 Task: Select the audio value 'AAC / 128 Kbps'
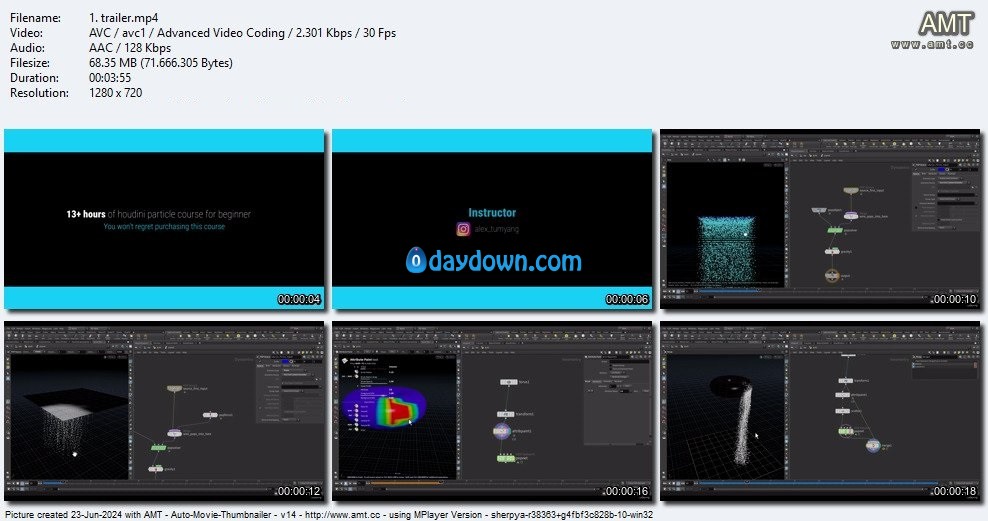tap(130, 48)
